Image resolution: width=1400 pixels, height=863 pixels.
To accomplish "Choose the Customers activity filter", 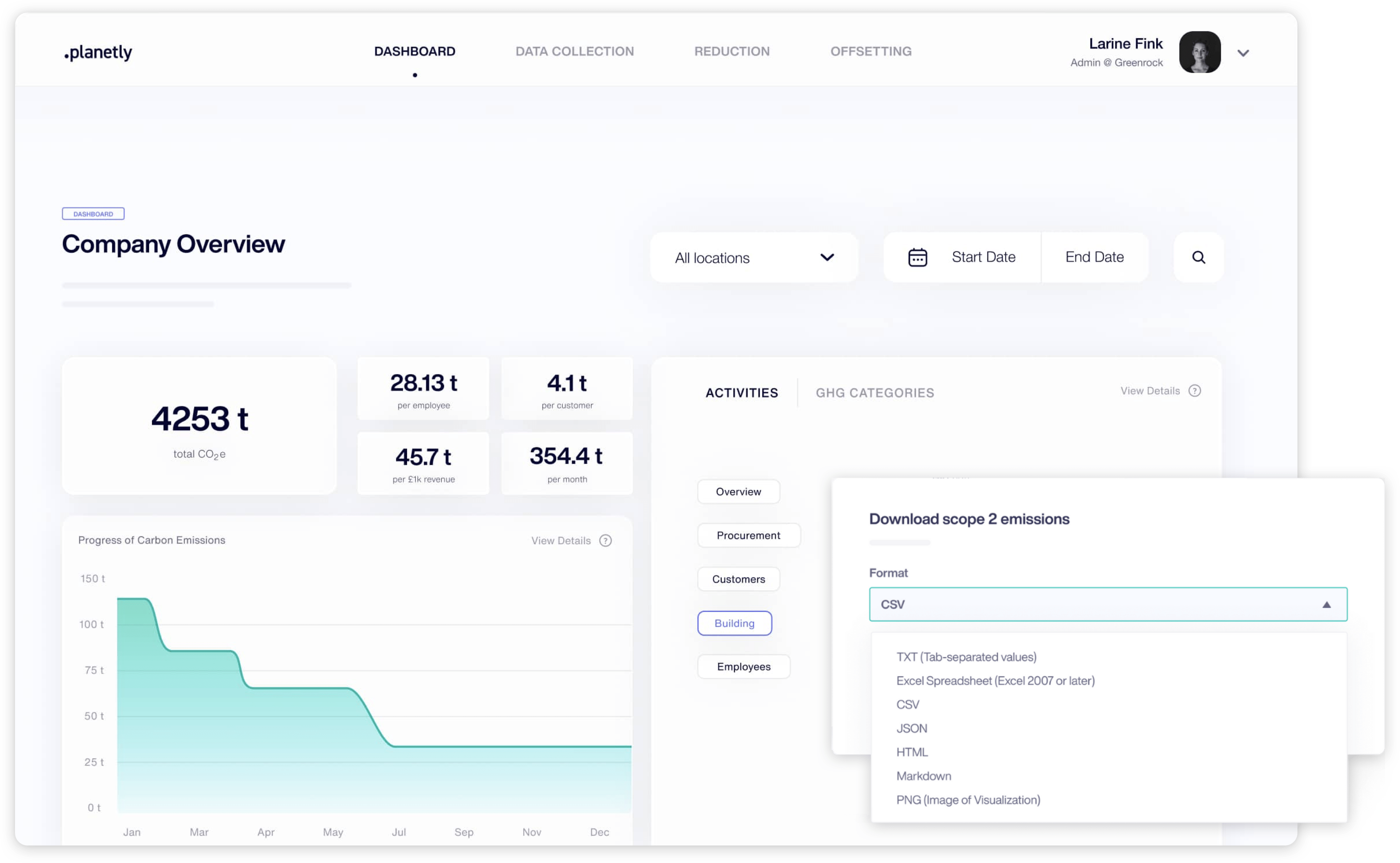I will point(738,579).
